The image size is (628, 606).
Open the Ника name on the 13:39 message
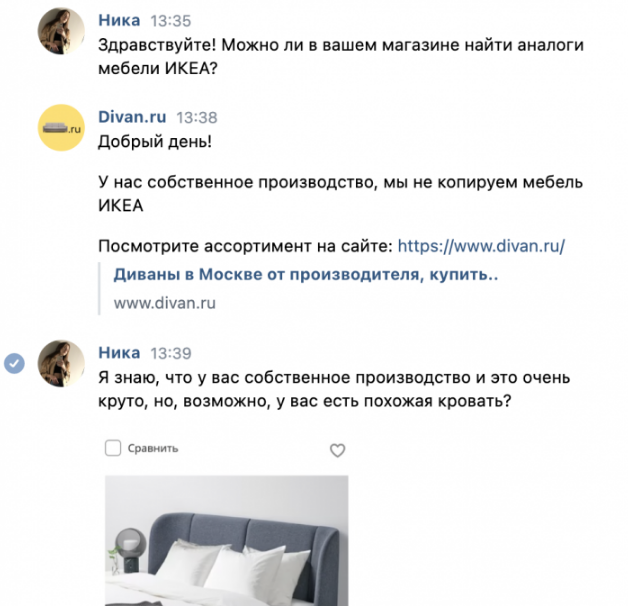[x=119, y=352]
